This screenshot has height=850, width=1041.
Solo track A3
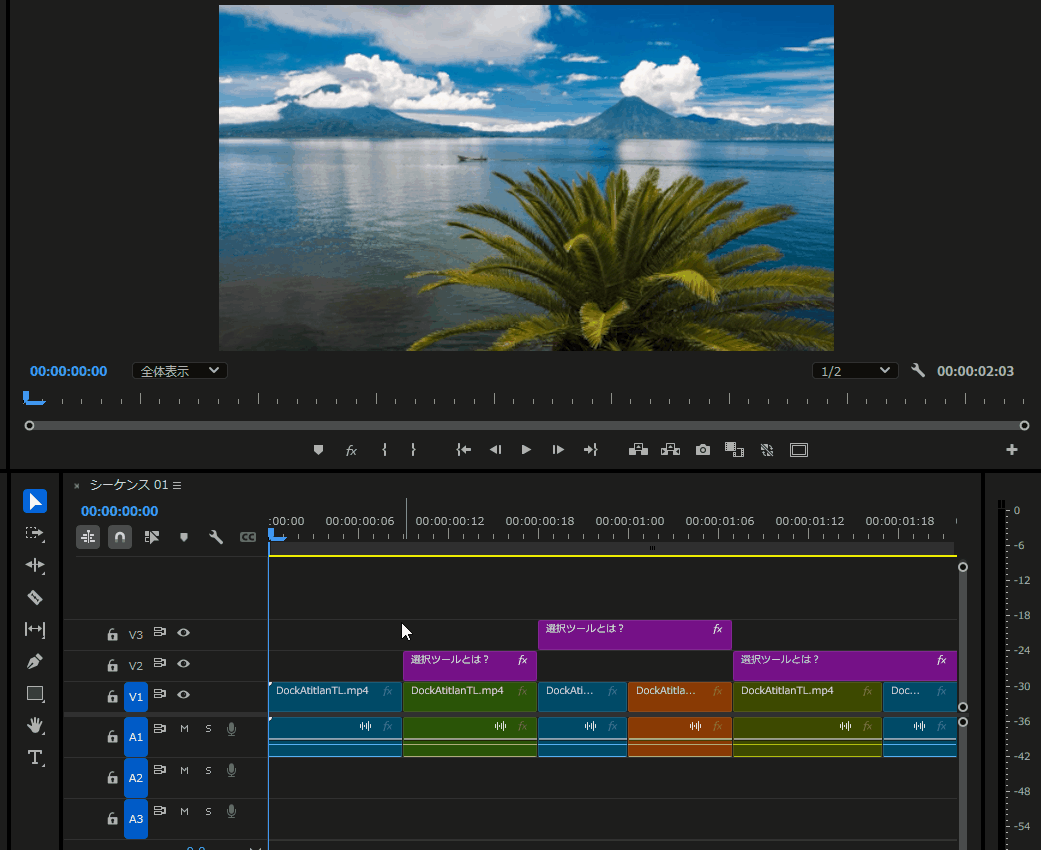tap(208, 811)
